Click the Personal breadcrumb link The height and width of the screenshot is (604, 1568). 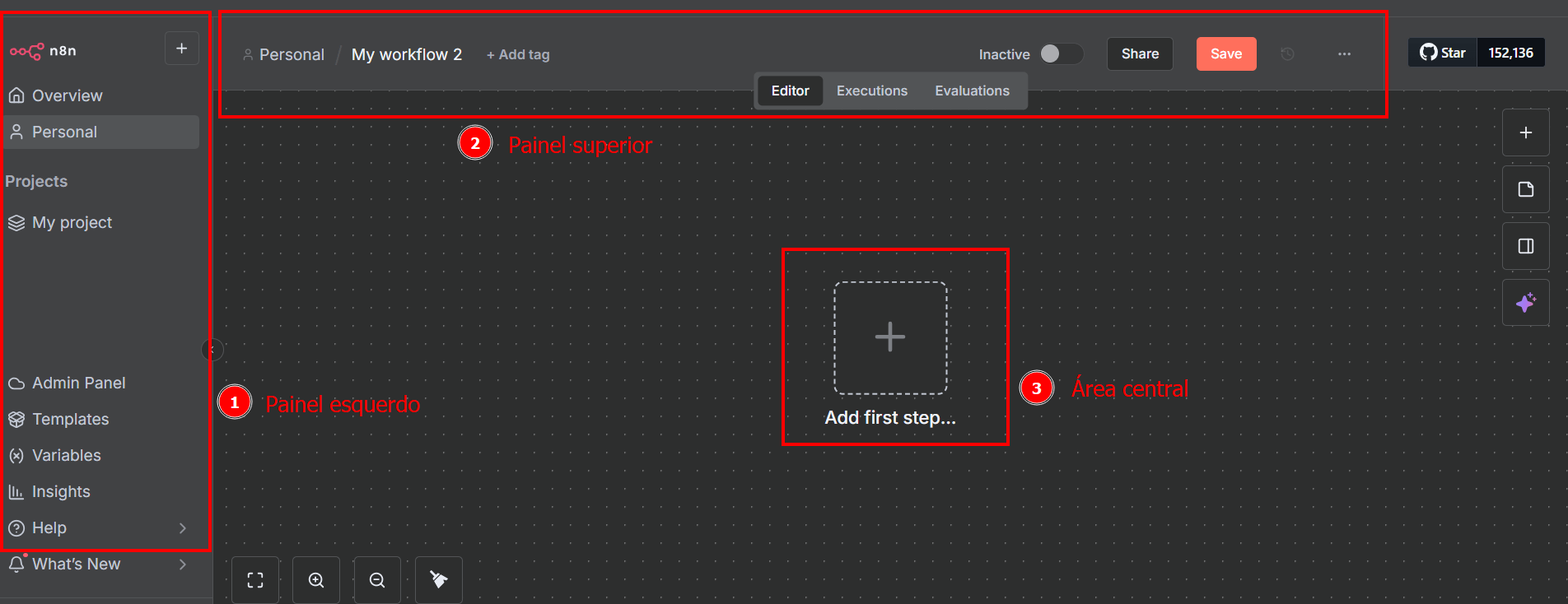pyautogui.click(x=292, y=54)
